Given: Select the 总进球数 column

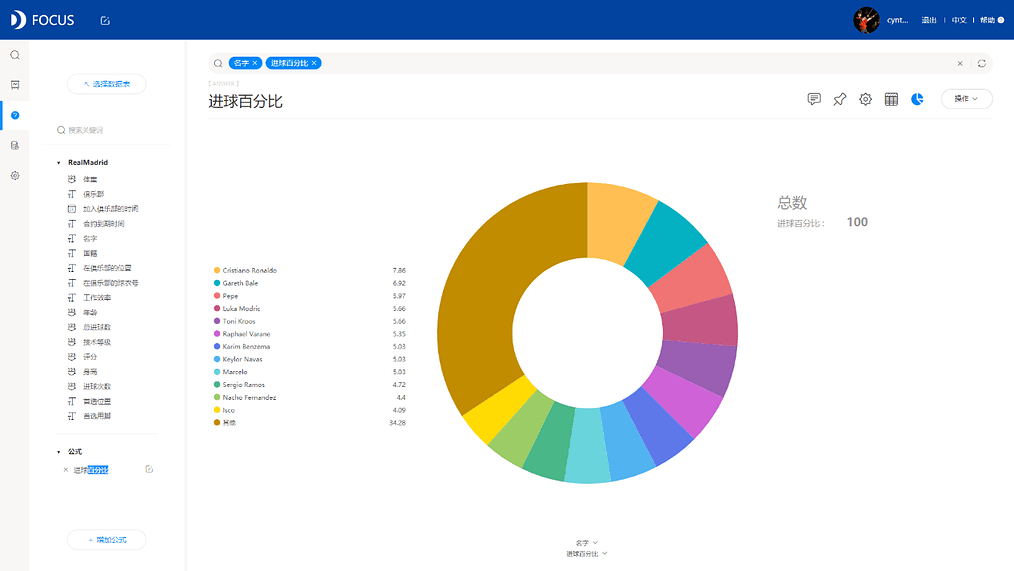Looking at the screenshot, I should [97, 328].
